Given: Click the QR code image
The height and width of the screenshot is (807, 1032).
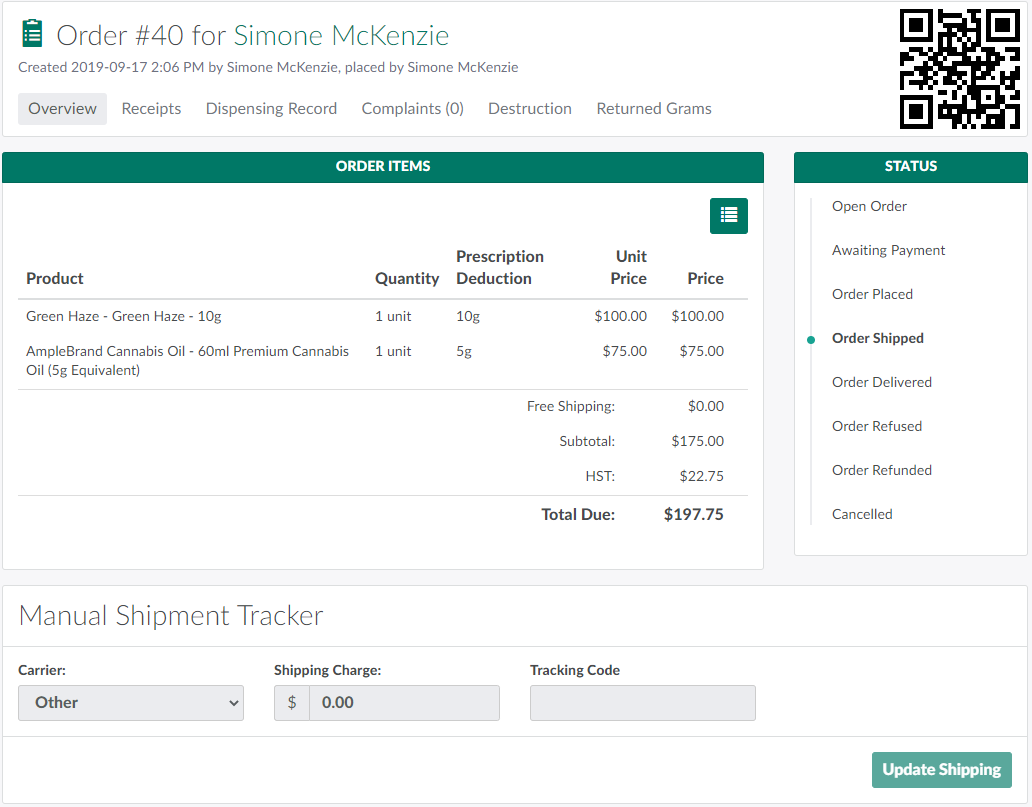Looking at the screenshot, I should pyautogui.click(x=959, y=69).
